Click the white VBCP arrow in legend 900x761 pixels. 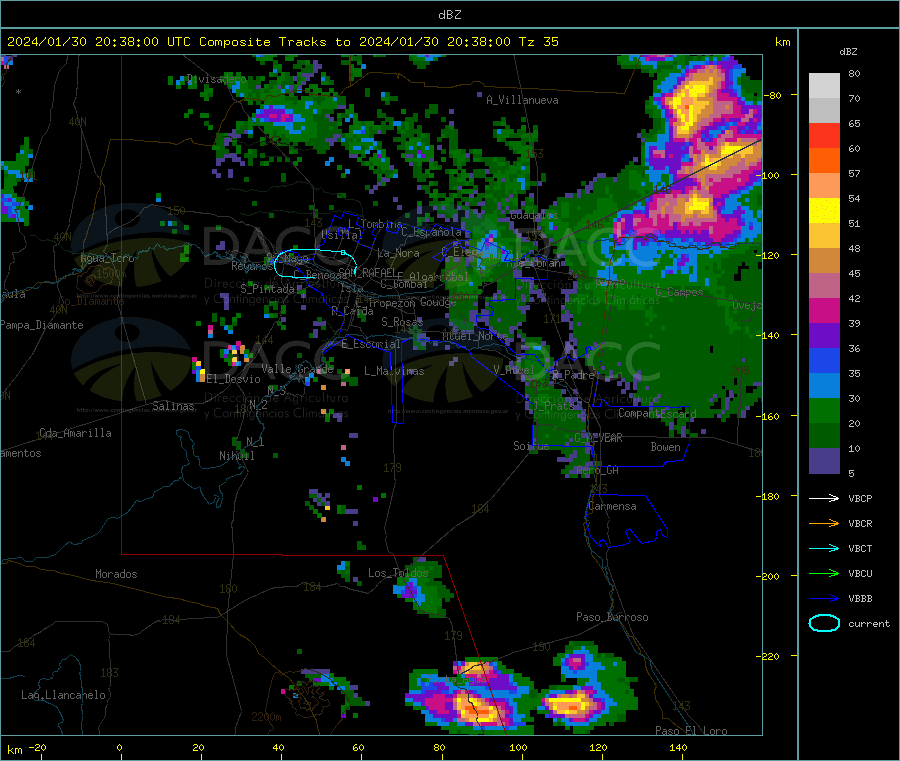pyautogui.click(x=824, y=498)
